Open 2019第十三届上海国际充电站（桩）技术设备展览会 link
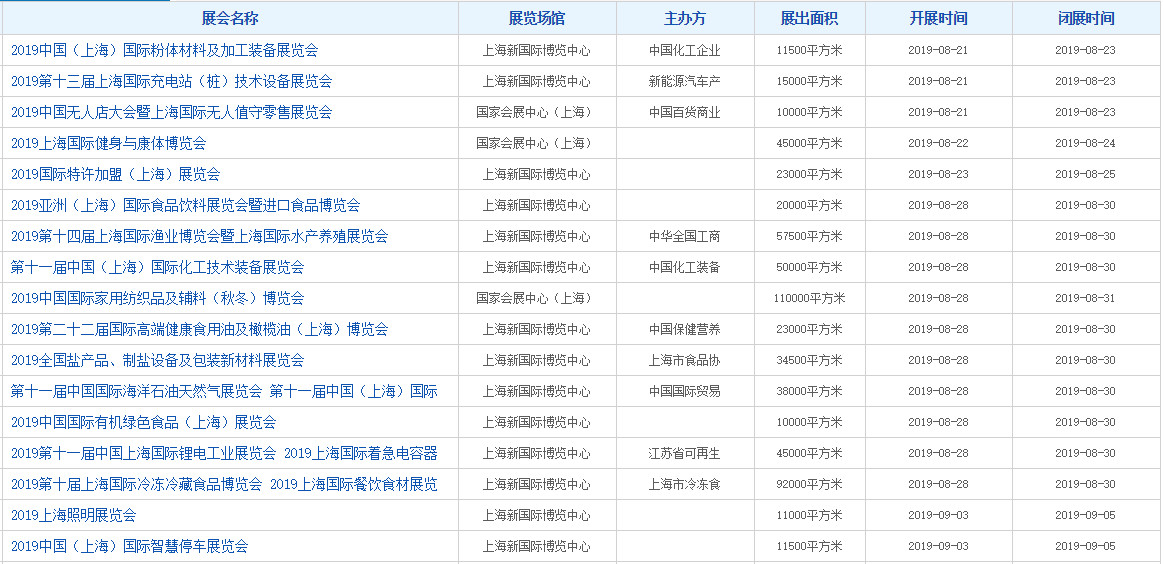Image resolution: width=1164 pixels, height=564 pixels. pos(171,82)
